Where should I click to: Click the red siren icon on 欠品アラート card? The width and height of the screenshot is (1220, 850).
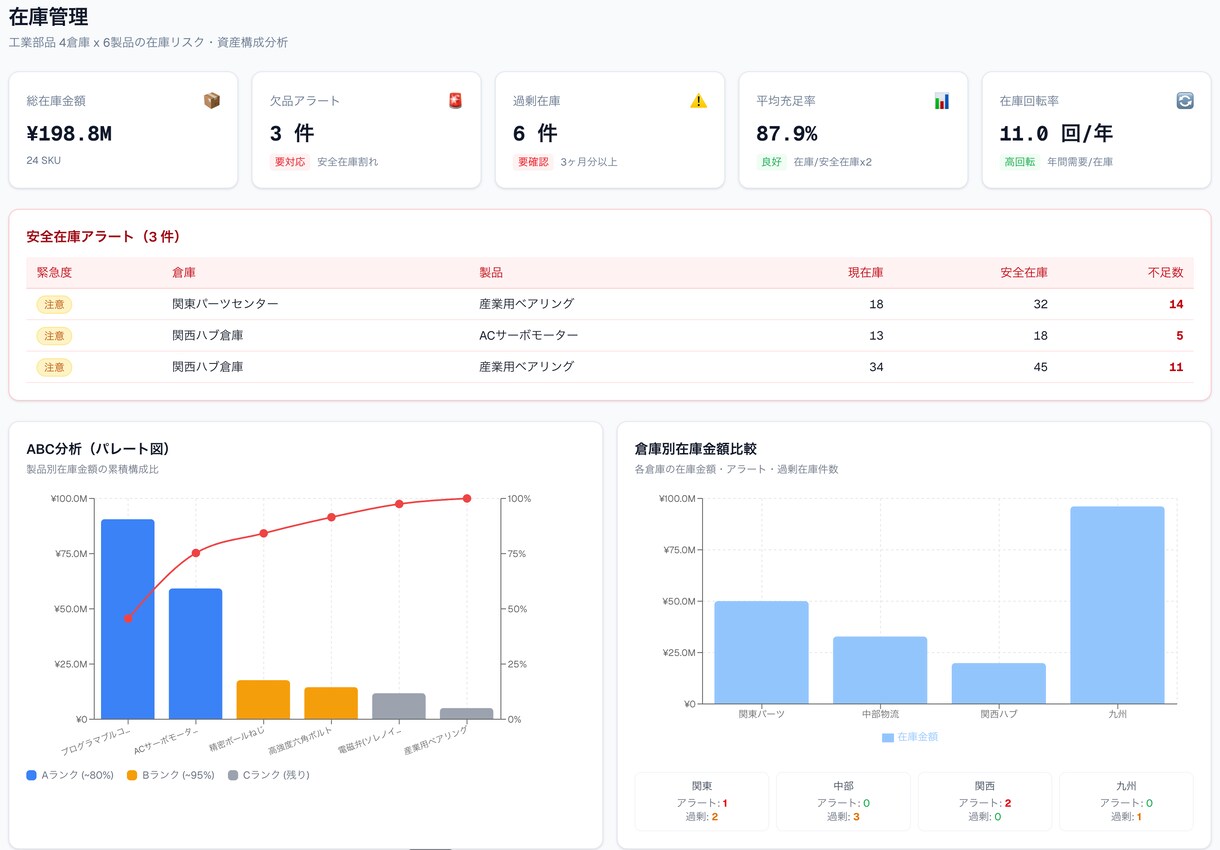[x=455, y=101]
